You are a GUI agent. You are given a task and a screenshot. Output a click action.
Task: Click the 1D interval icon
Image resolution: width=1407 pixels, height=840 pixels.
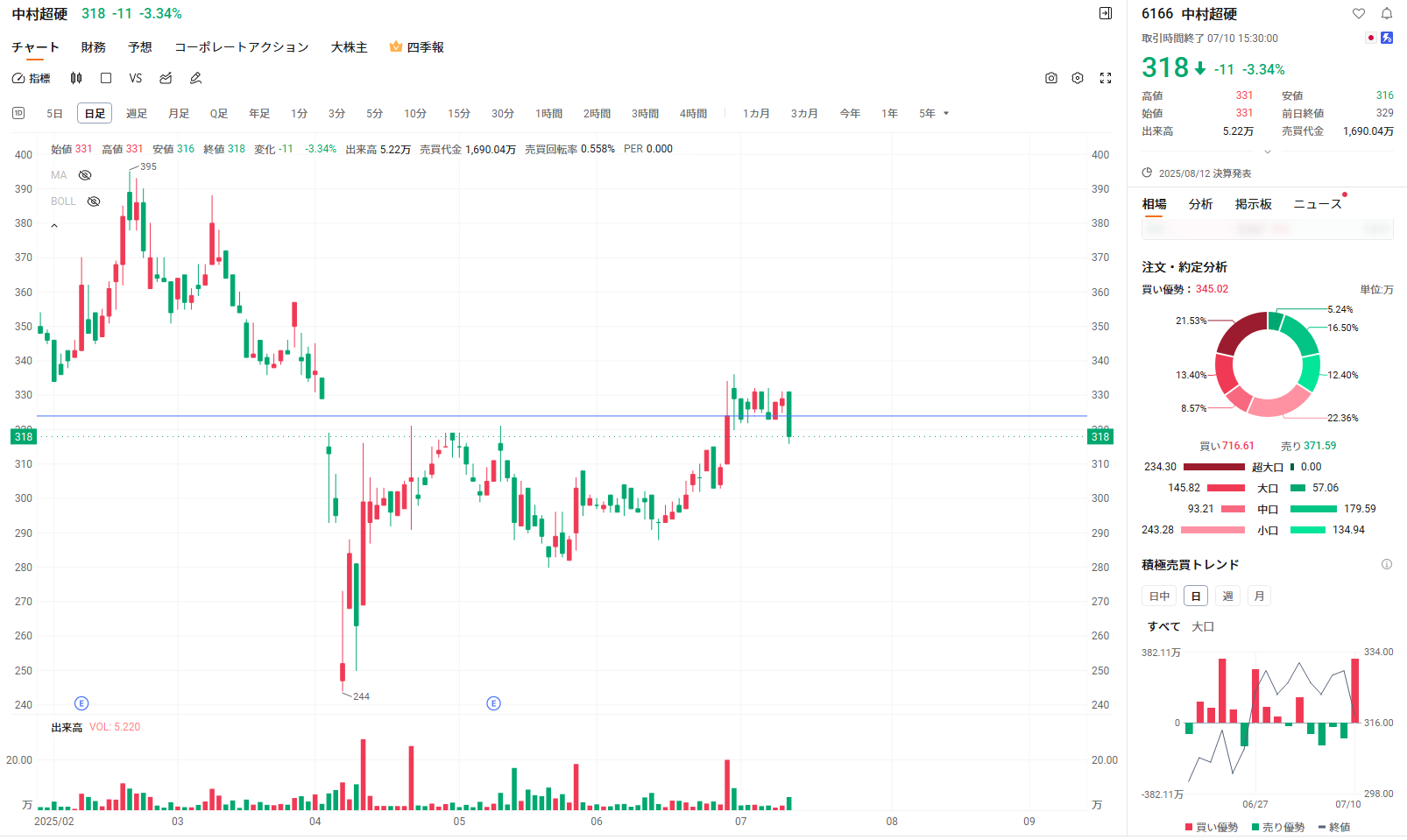(x=18, y=113)
